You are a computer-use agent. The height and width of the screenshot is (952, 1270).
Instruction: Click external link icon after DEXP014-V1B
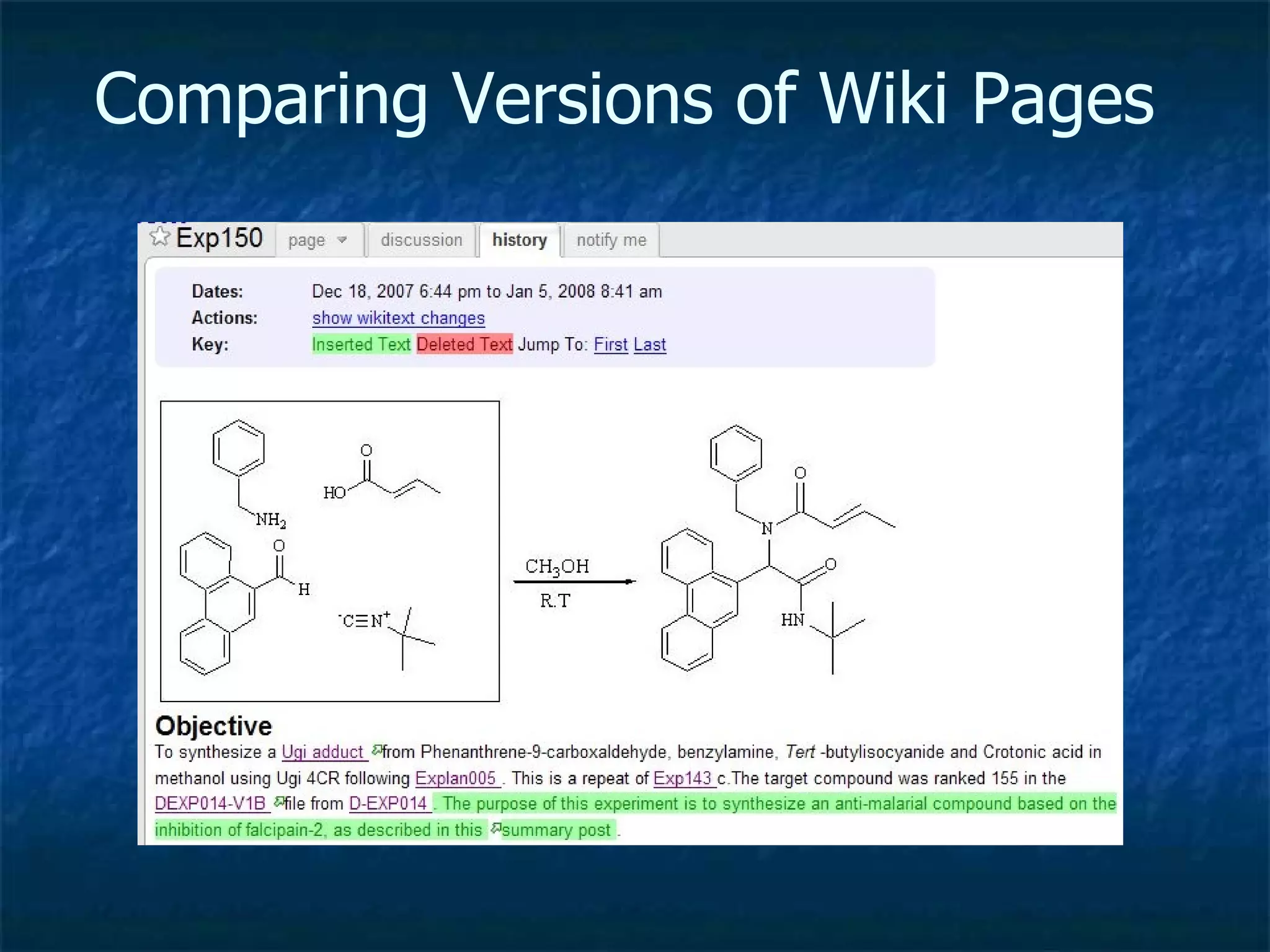click(x=279, y=802)
